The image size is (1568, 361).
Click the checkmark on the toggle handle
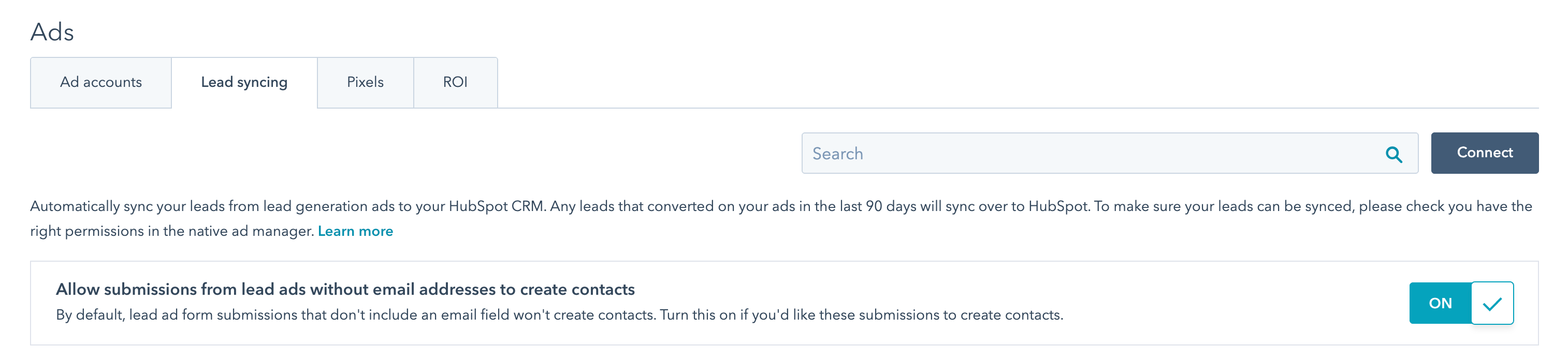(x=1492, y=303)
